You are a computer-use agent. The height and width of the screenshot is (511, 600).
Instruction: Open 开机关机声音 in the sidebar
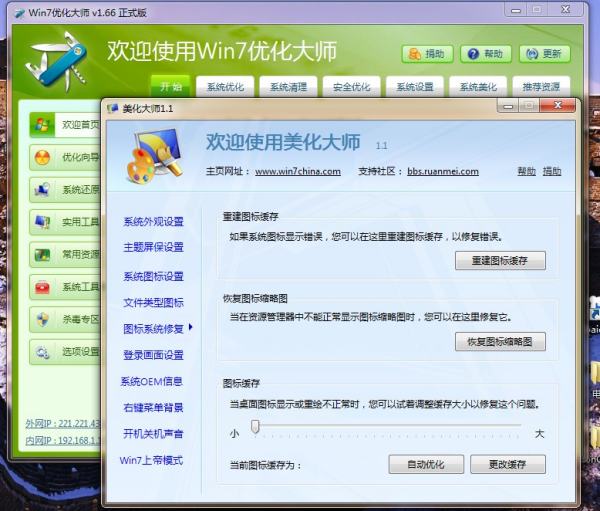click(x=153, y=434)
